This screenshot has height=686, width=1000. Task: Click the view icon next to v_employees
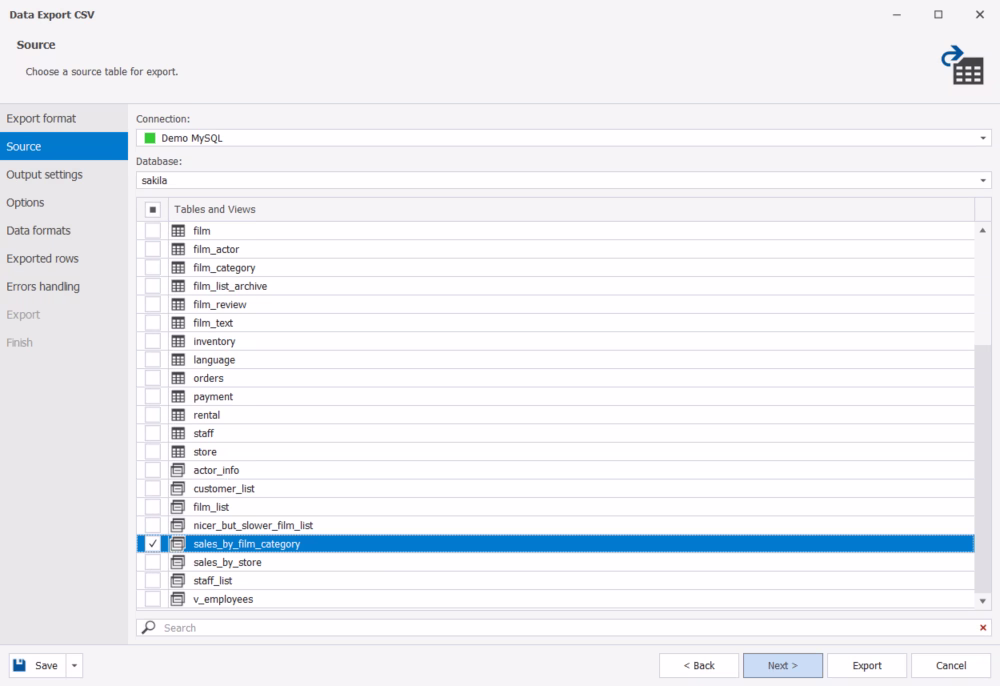[x=178, y=599]
